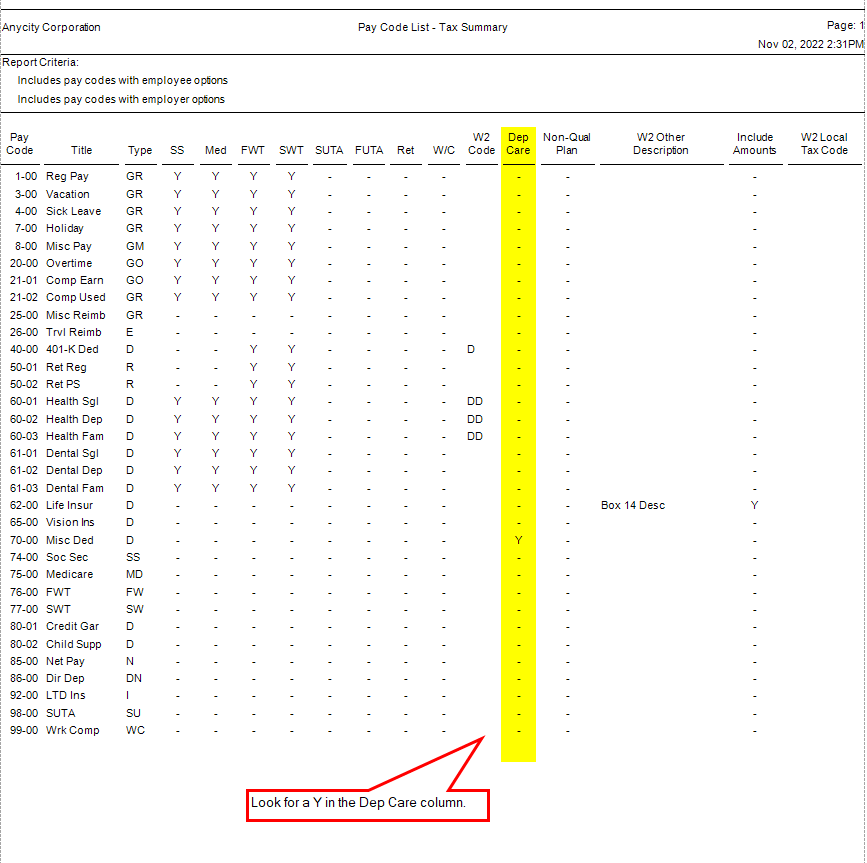Click the 'Title' column header
Screen dimensions: 867x863
point(81,150)
